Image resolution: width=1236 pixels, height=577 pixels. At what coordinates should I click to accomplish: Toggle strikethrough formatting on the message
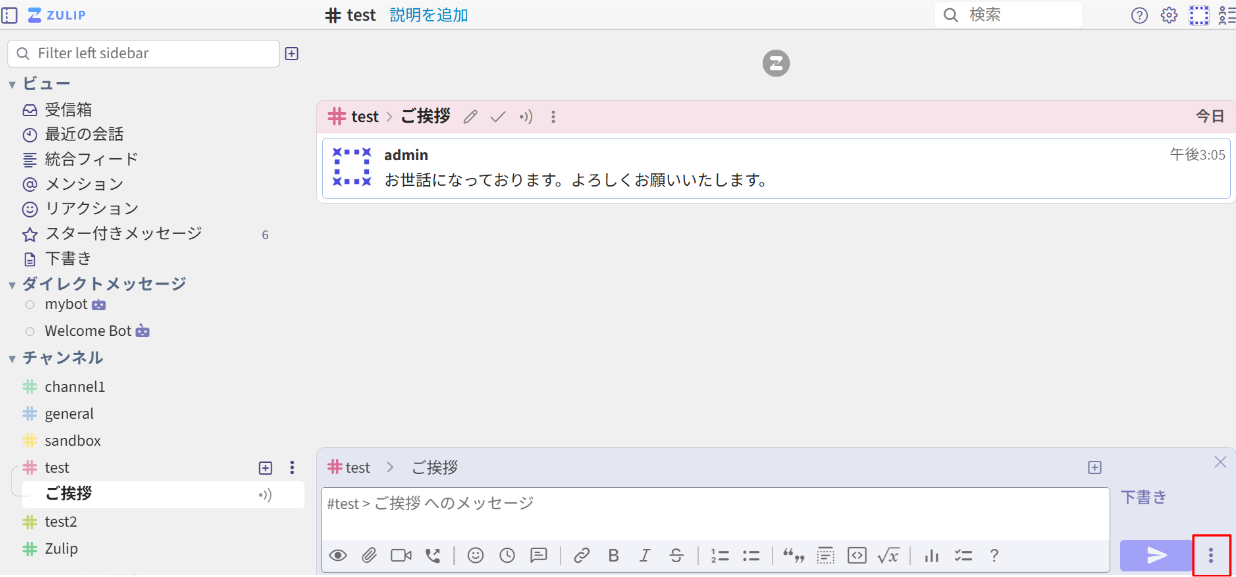pyautogui.click(x=677, y=555)
